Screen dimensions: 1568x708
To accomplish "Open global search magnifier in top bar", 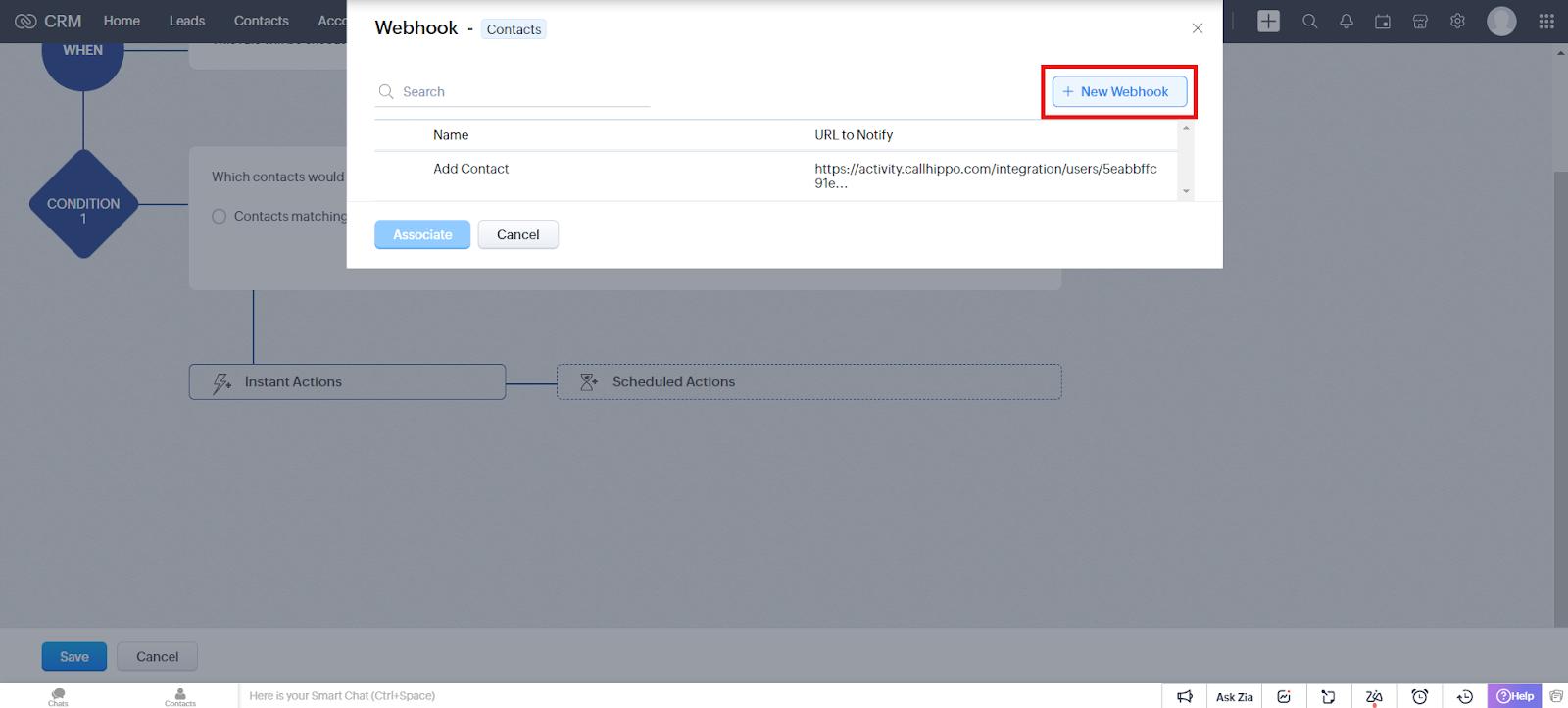I will pos(1309,21).
